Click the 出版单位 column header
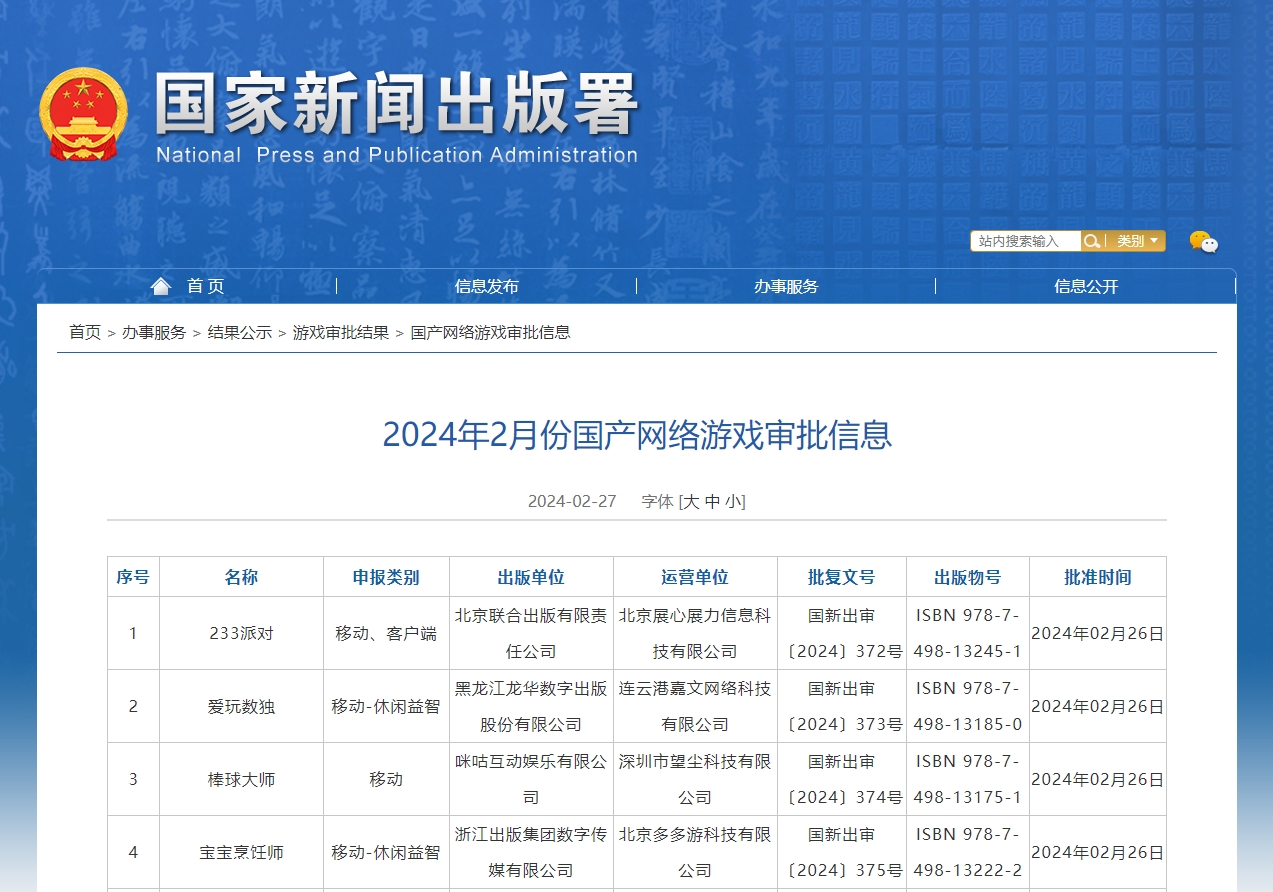 click(x=531, y=577)
